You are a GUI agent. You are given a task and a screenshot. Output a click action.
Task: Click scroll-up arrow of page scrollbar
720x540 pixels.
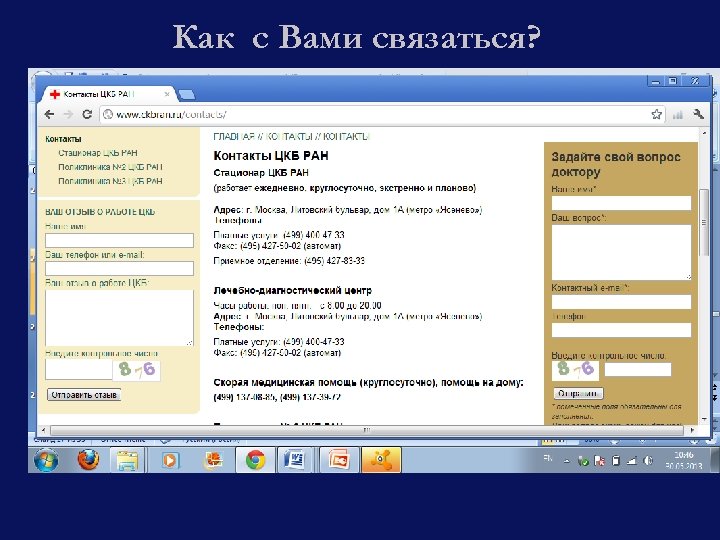(x=704, y=133)
